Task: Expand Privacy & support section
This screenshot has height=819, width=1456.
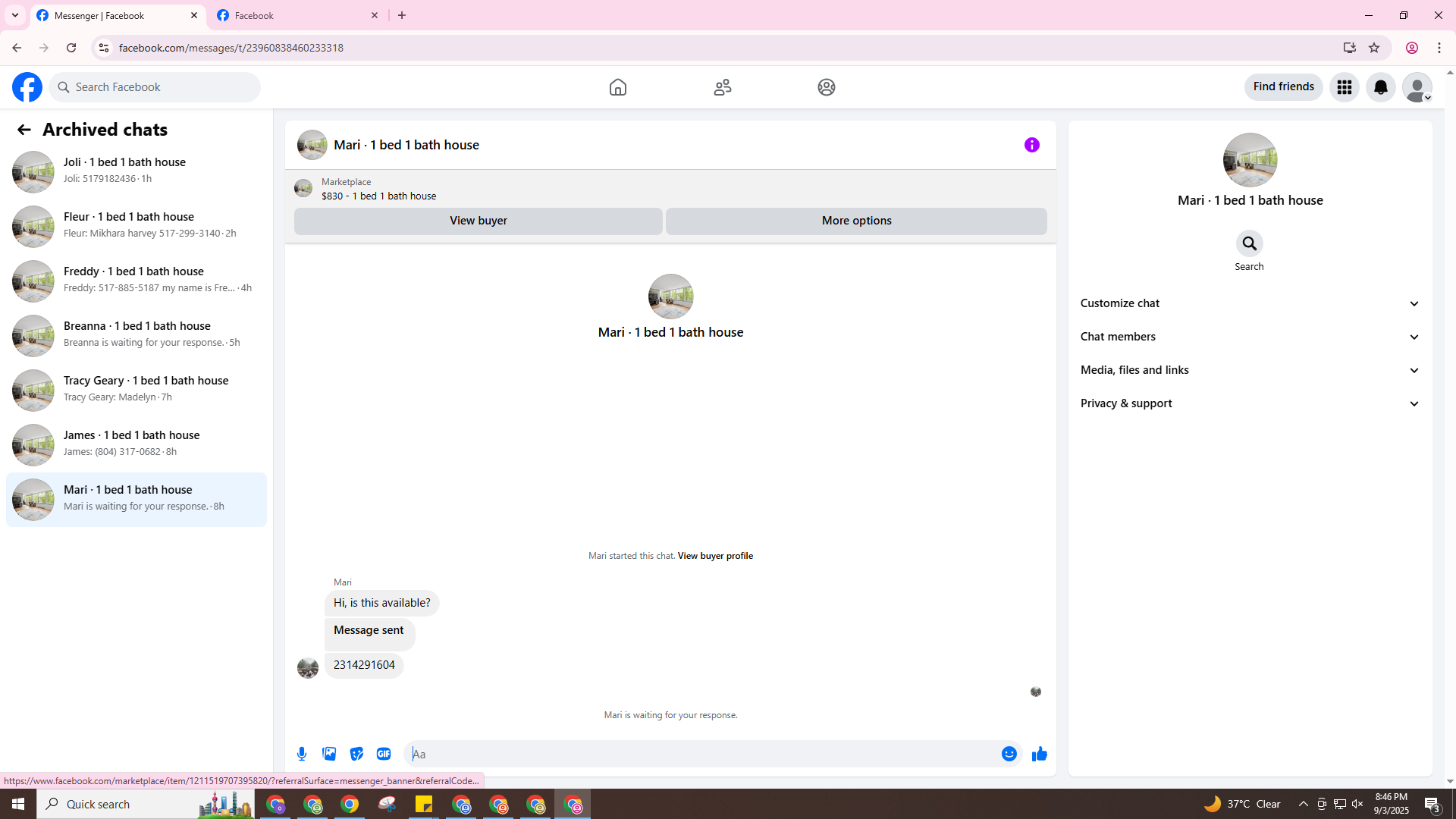Action: [x=1250, y=403]
